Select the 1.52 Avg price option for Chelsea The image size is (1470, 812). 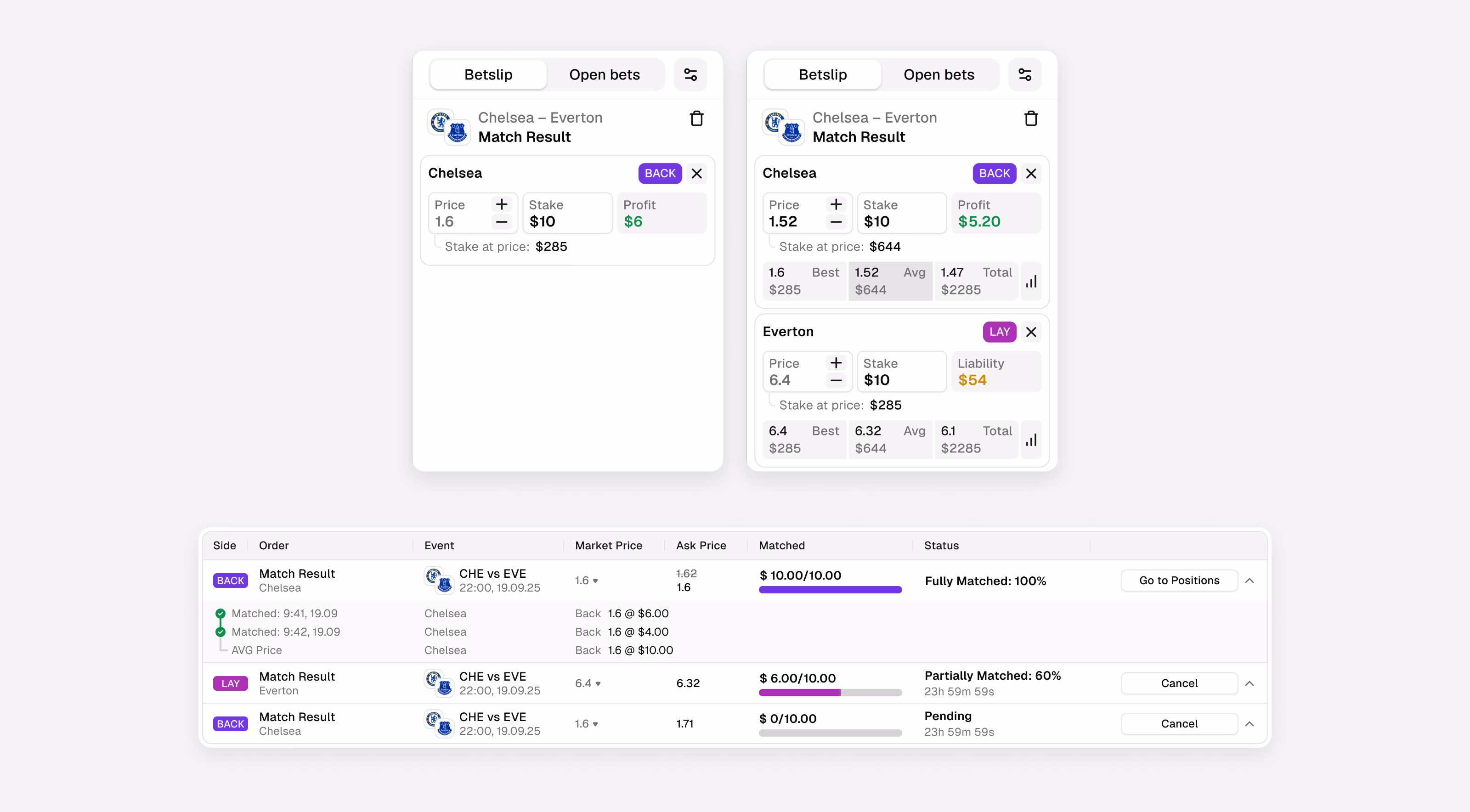890,282
